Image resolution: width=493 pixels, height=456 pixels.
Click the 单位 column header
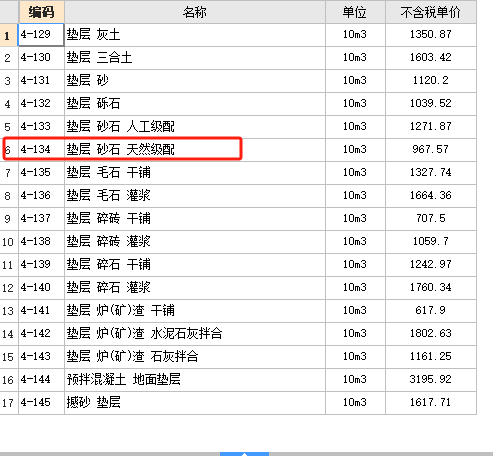pos(355,12)
